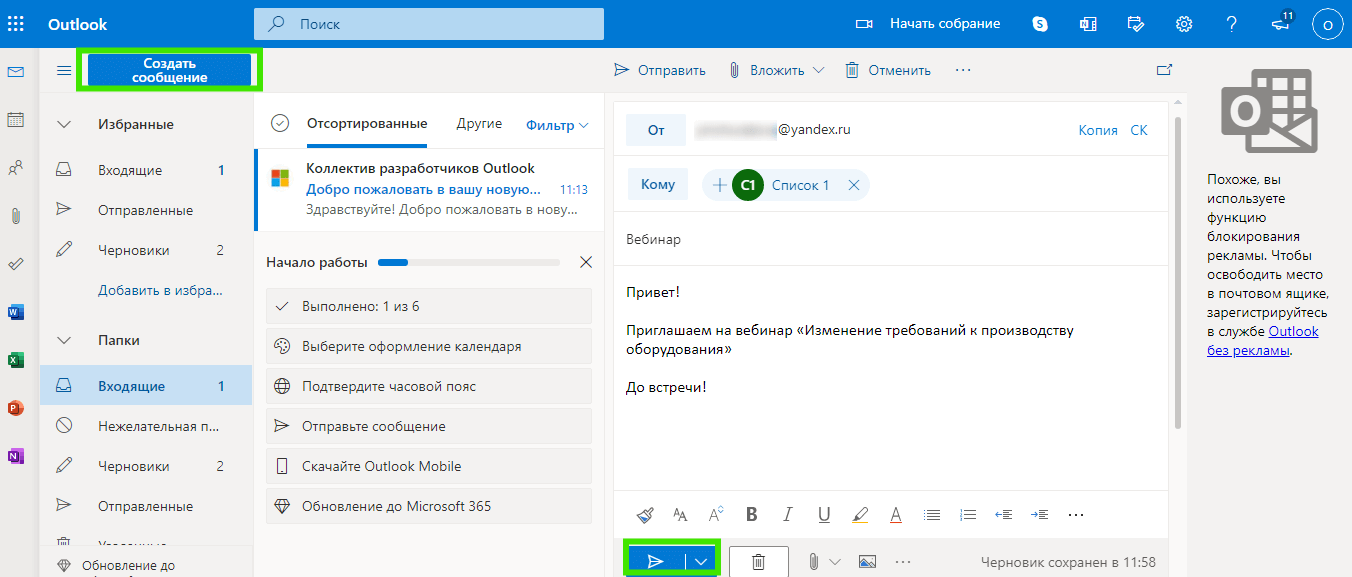Open the Excel app icon in sidebar
Screen dimensions: 1352x577
coord(15,360)
